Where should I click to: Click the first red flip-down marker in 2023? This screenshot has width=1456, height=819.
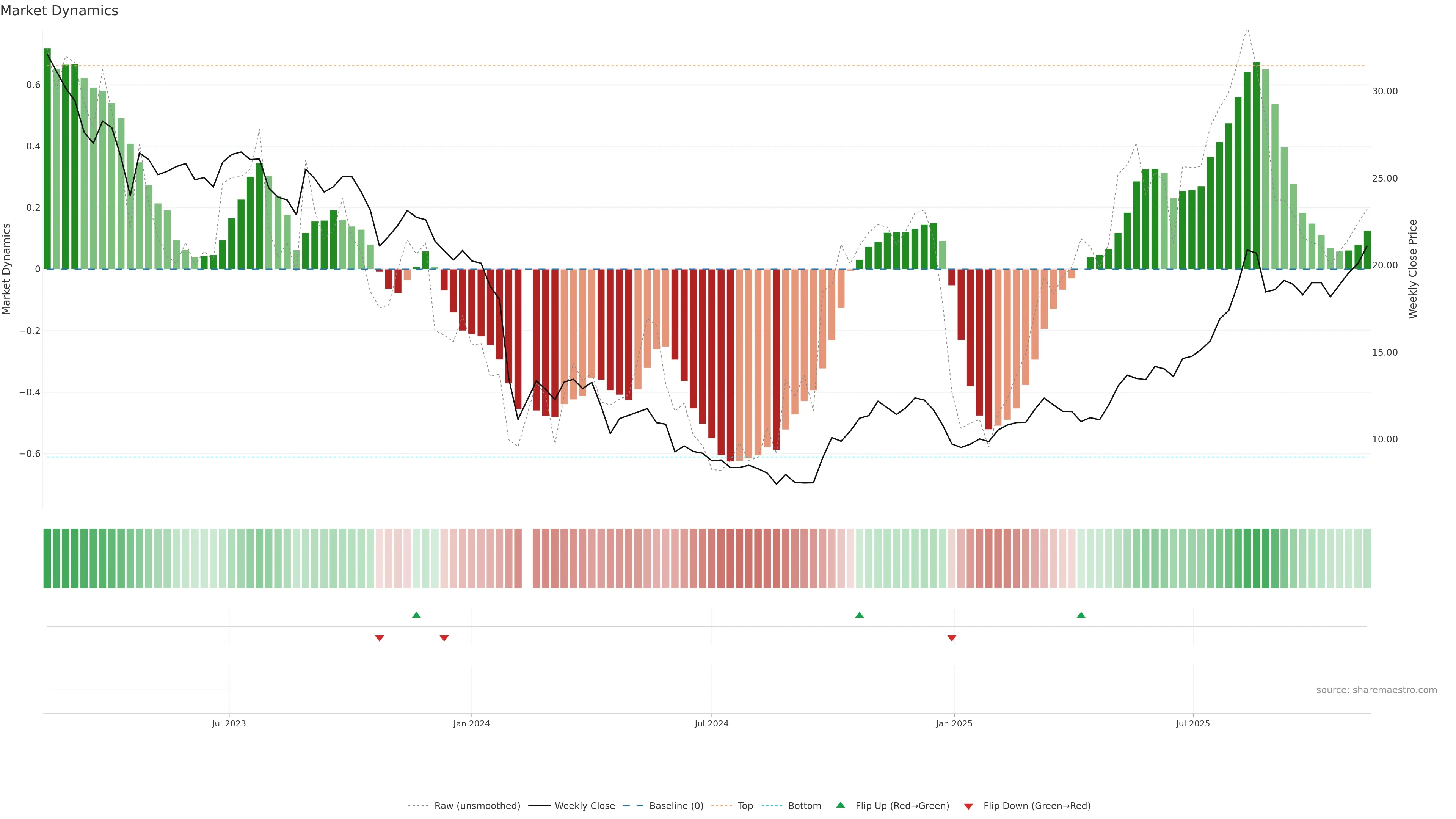click(x=379, y=638)
